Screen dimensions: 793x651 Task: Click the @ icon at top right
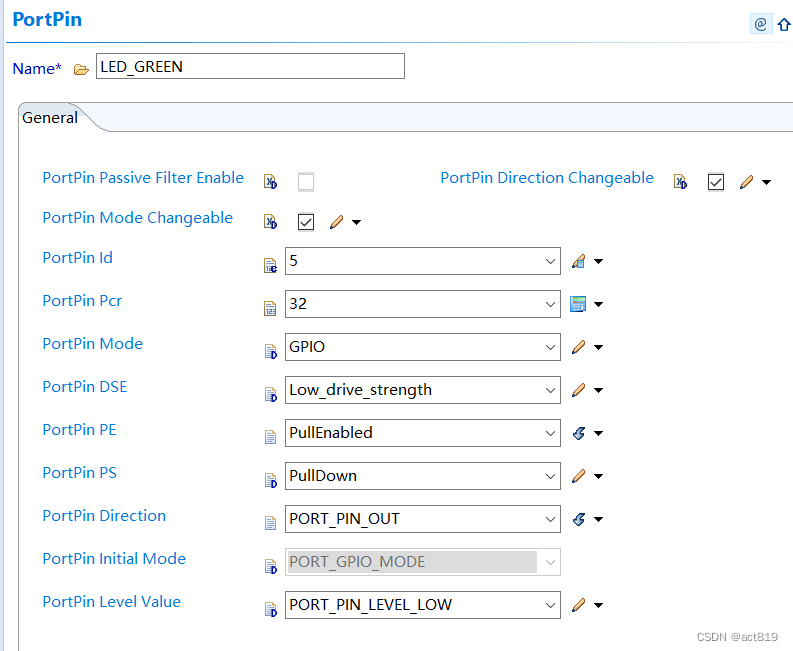click(761, 24)
